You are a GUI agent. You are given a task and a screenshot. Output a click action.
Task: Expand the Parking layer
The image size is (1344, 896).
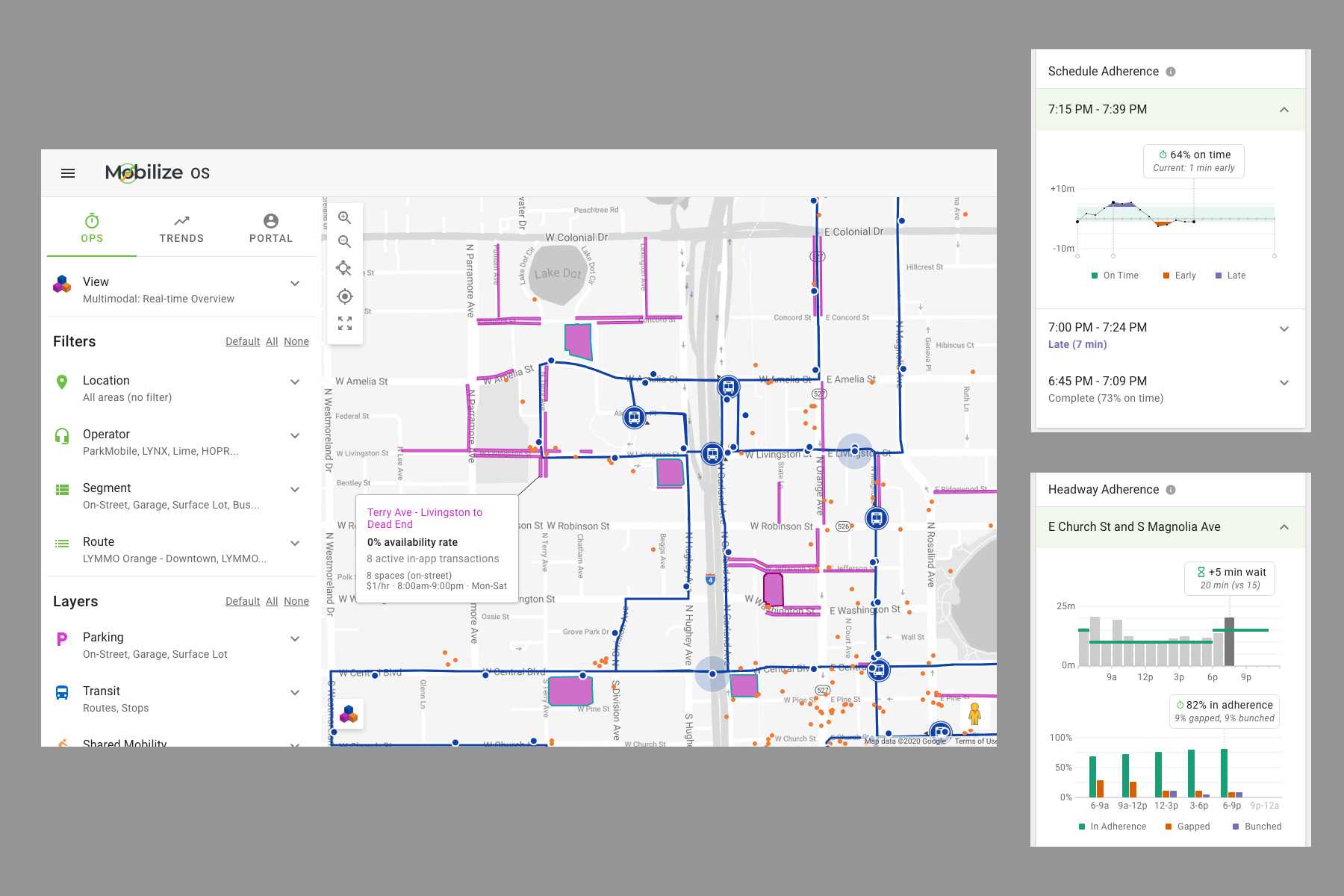[295, 639]
